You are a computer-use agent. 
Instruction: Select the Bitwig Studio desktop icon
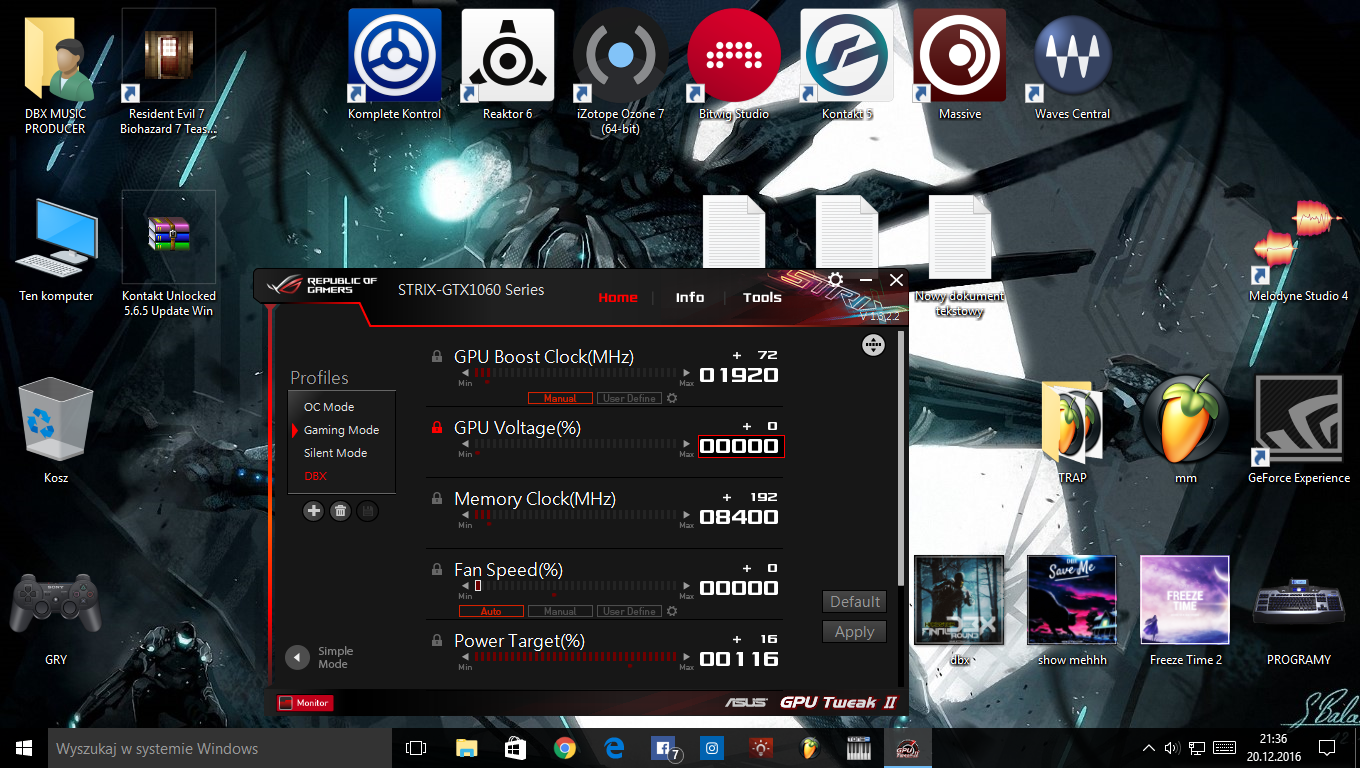coord(734,66)
